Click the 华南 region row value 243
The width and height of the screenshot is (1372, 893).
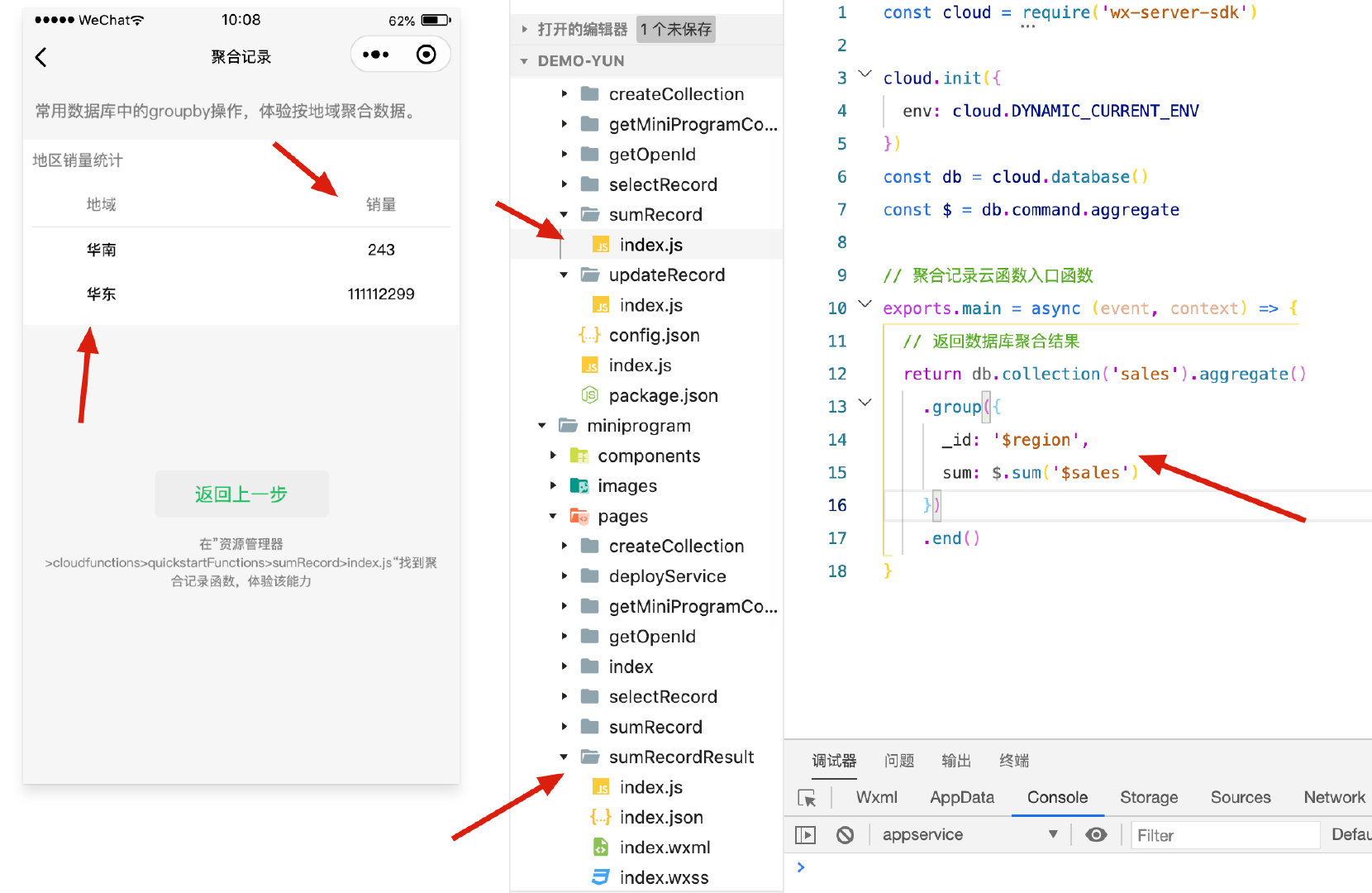coord(381,250)
